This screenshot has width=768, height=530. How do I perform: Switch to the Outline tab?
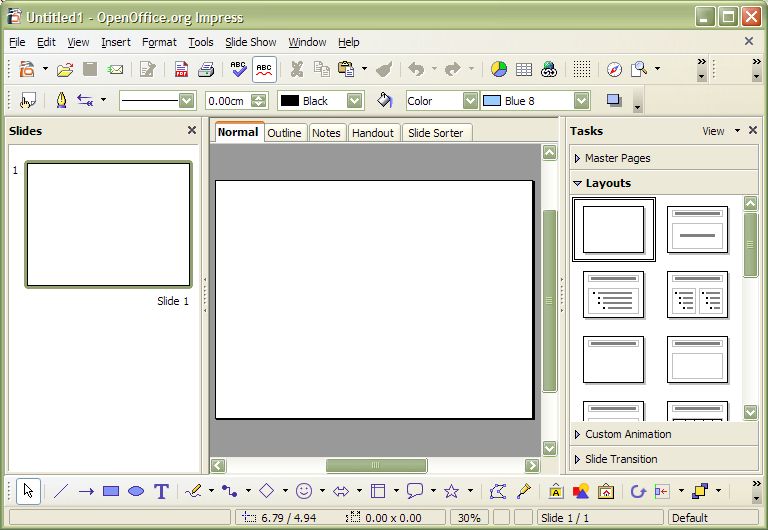point(284,133)
